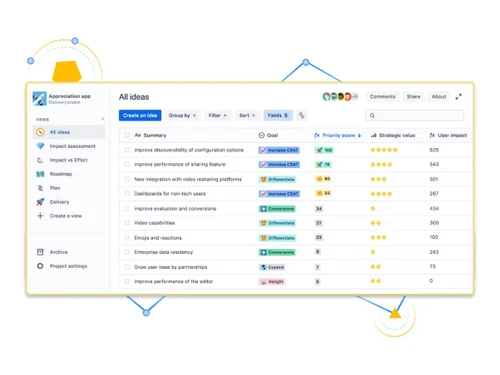The height and width of the screenshot is (375, 500).
Task: Click the Summary column header
Action: pos(150,135)
